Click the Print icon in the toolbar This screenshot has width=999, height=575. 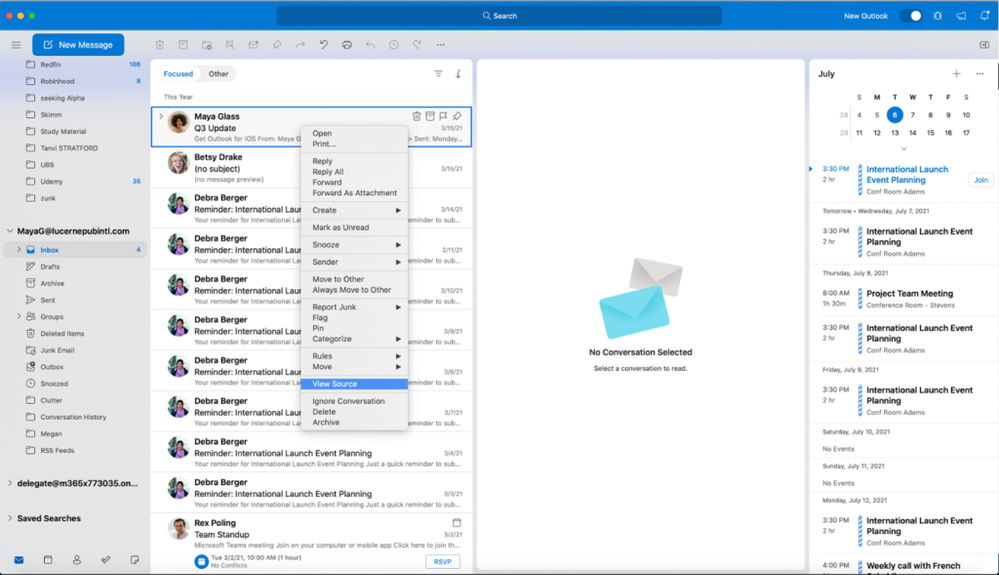pos(347,45)
